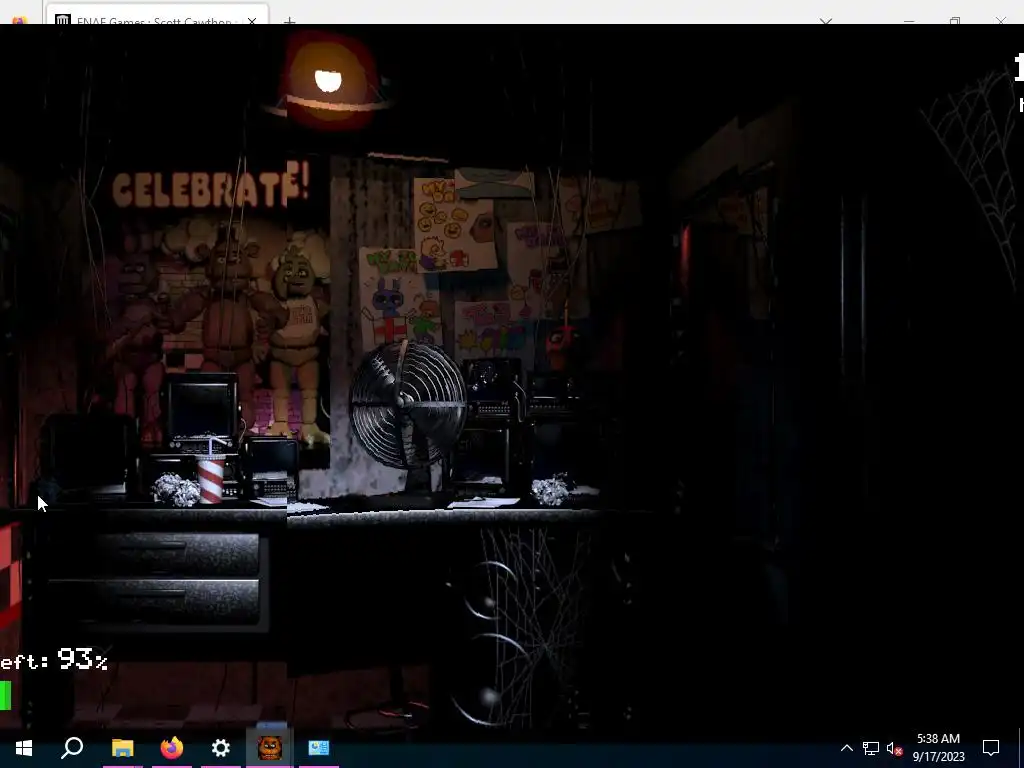1024x768 pixels.
Task: Open taskbar search magnifier
Action: pos(72,748)
